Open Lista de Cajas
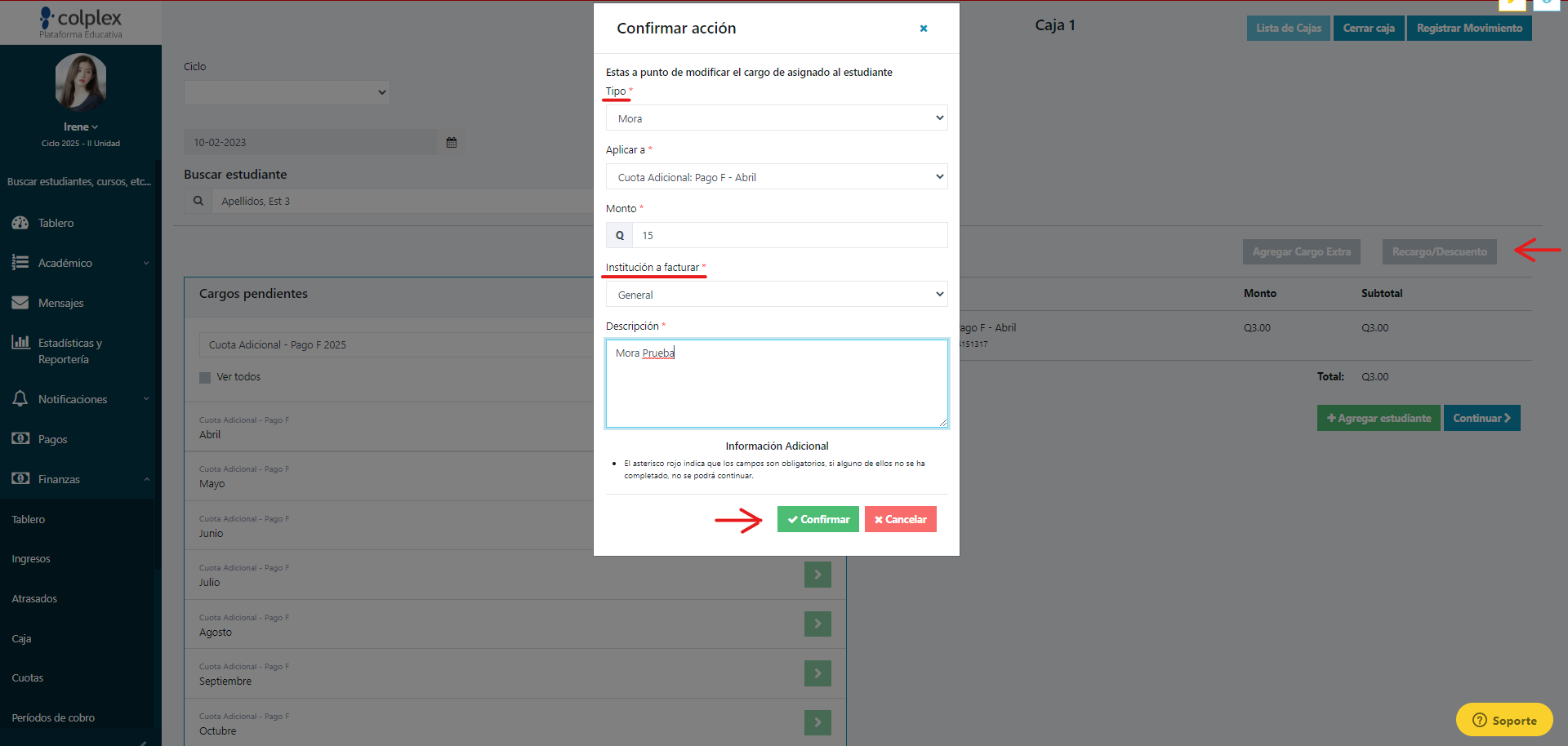 (1288, 28)
